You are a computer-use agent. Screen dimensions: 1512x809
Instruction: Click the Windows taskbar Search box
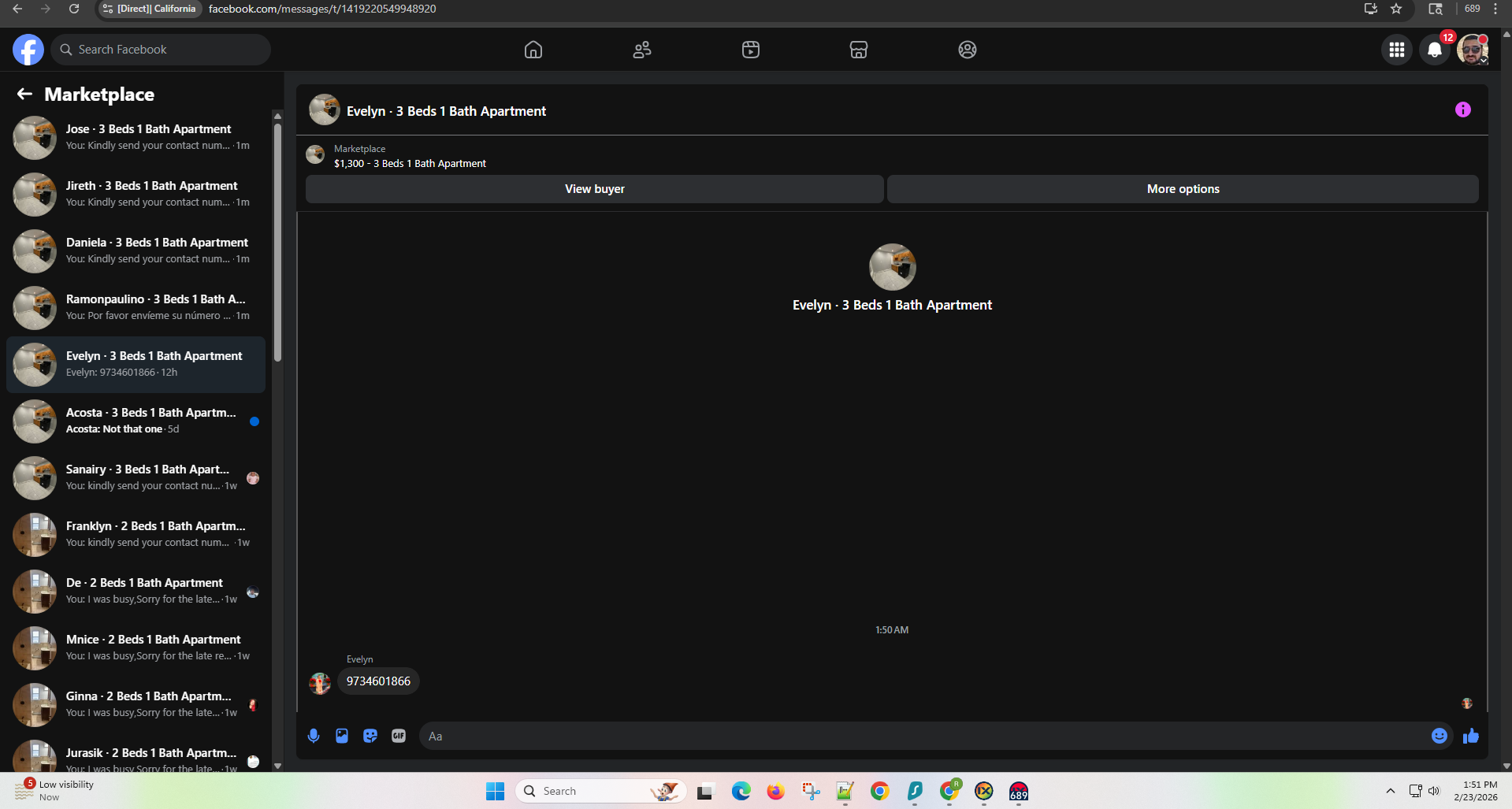(600, 791)
